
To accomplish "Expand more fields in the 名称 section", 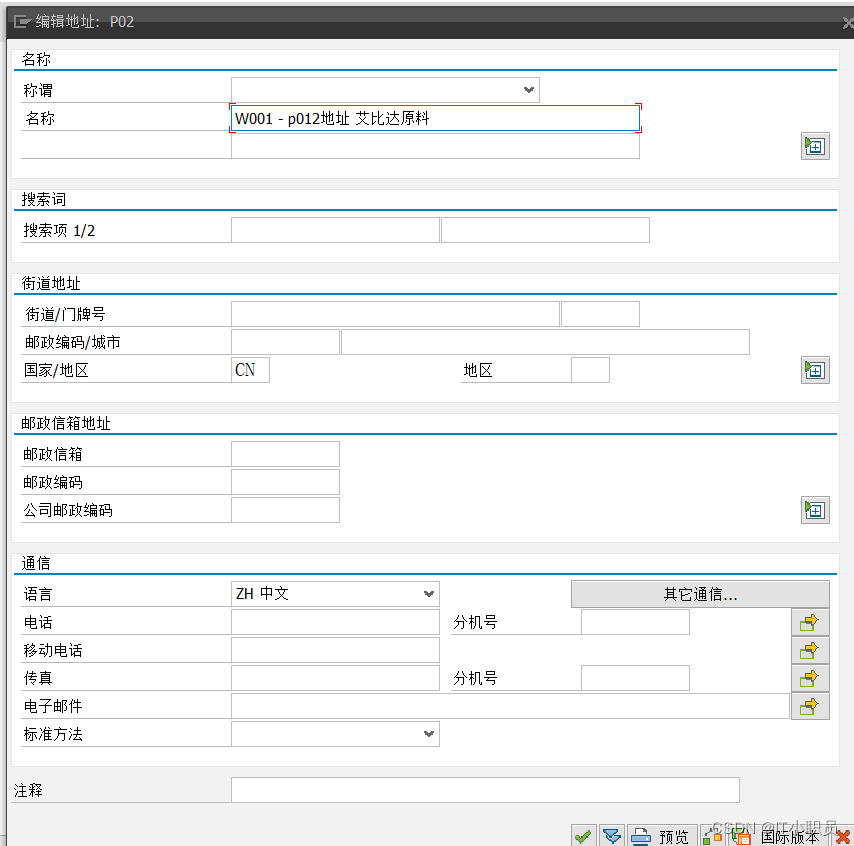I will pos(815,146).
